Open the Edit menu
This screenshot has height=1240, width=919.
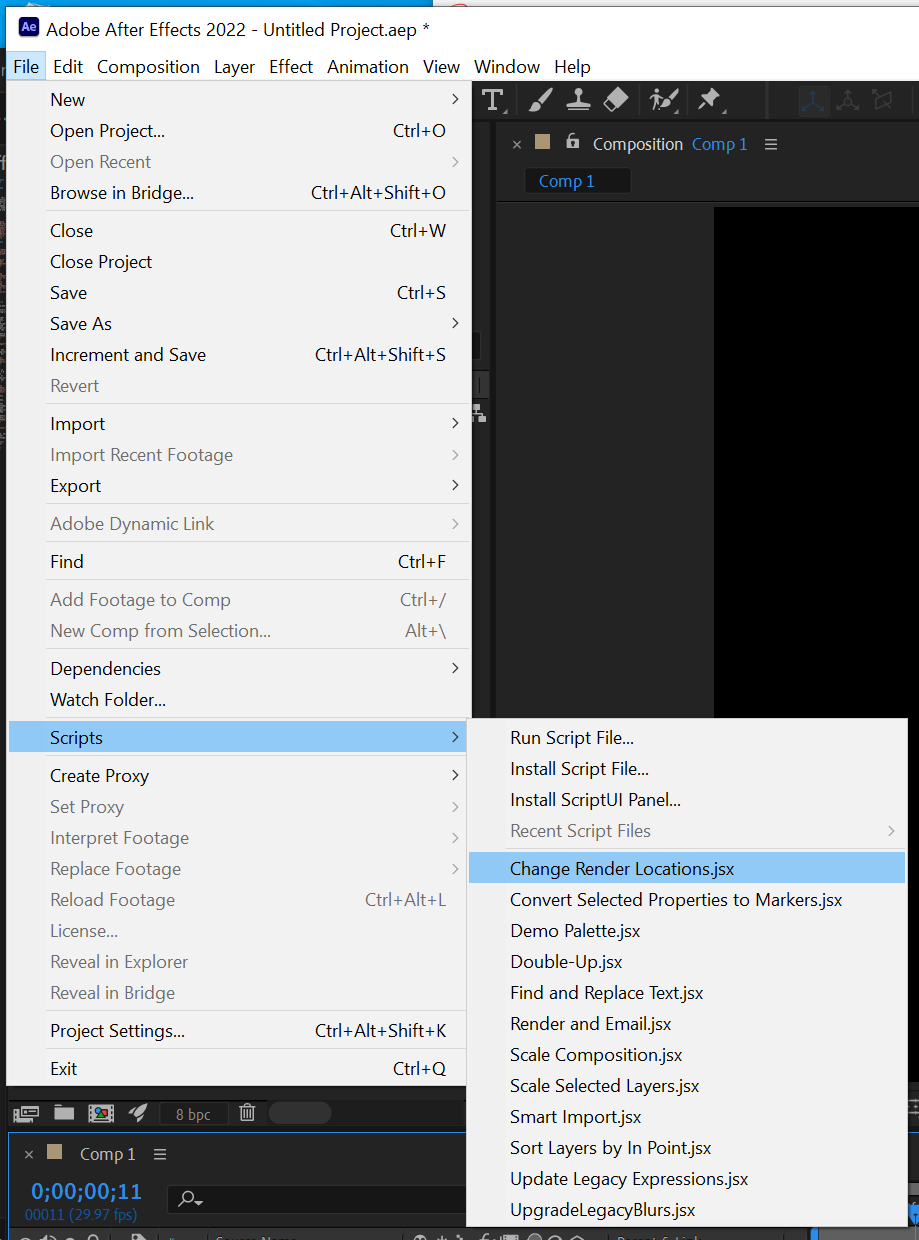click(x=68, y=67)
